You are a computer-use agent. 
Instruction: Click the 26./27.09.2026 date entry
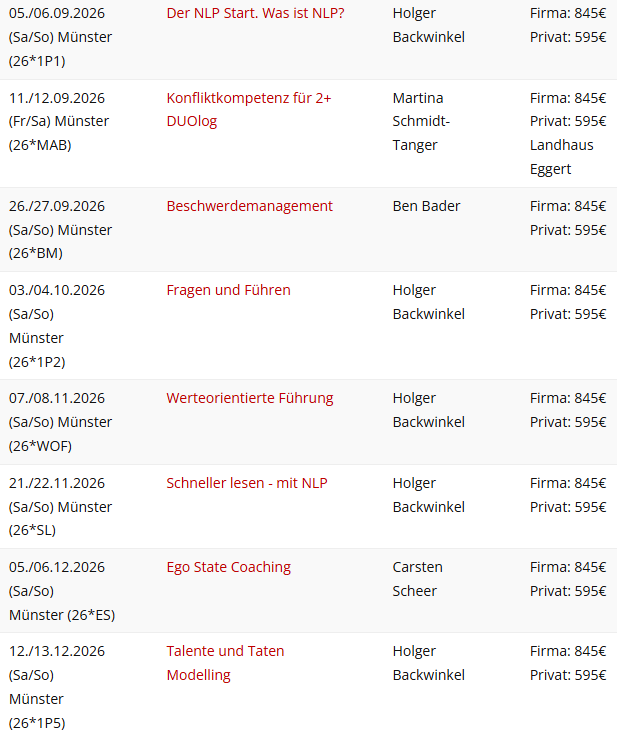coord(57,206)
